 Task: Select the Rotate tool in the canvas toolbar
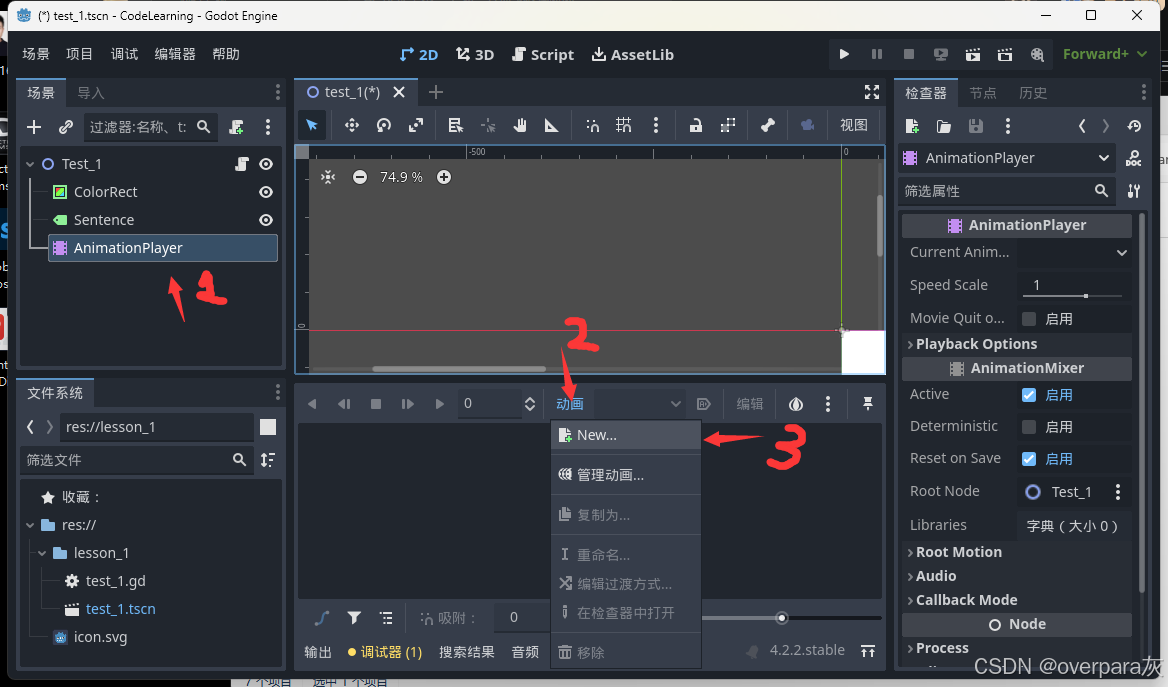(383, 126)
